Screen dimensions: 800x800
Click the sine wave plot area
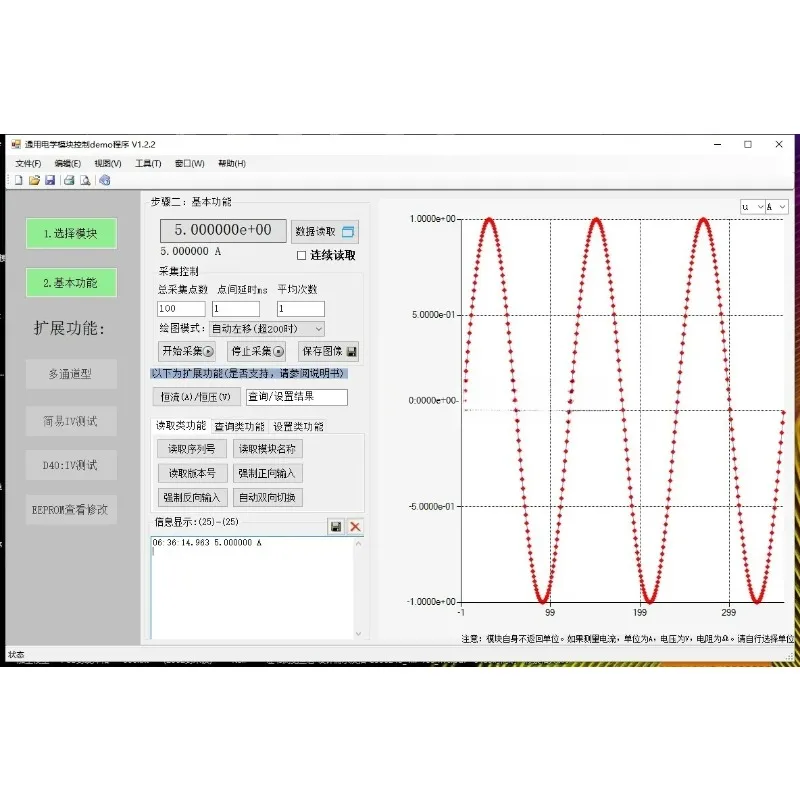coord(622,411)
